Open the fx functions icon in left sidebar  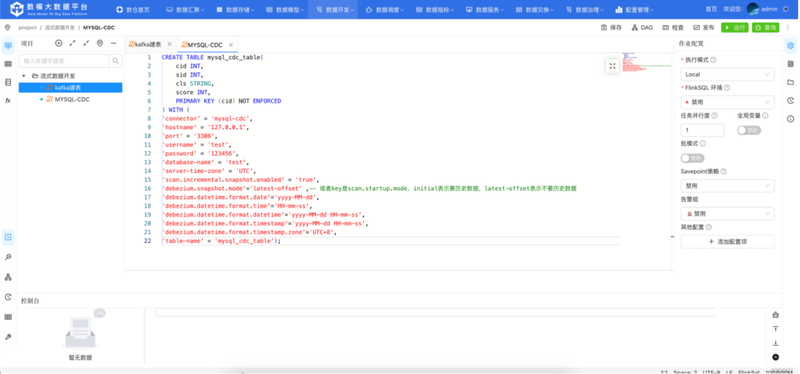(x=8, y=101)
